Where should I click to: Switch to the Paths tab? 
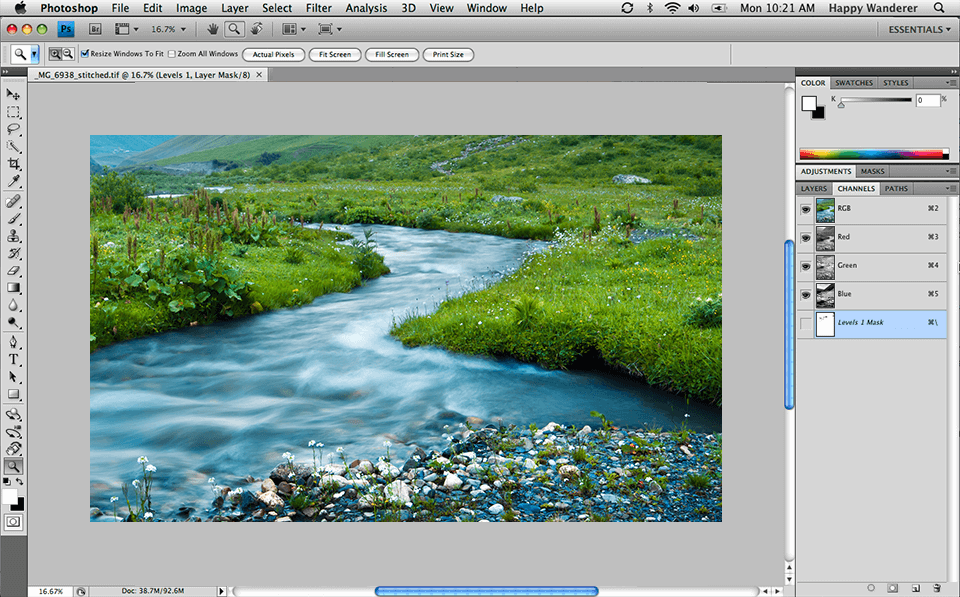(x=895, y=188)
